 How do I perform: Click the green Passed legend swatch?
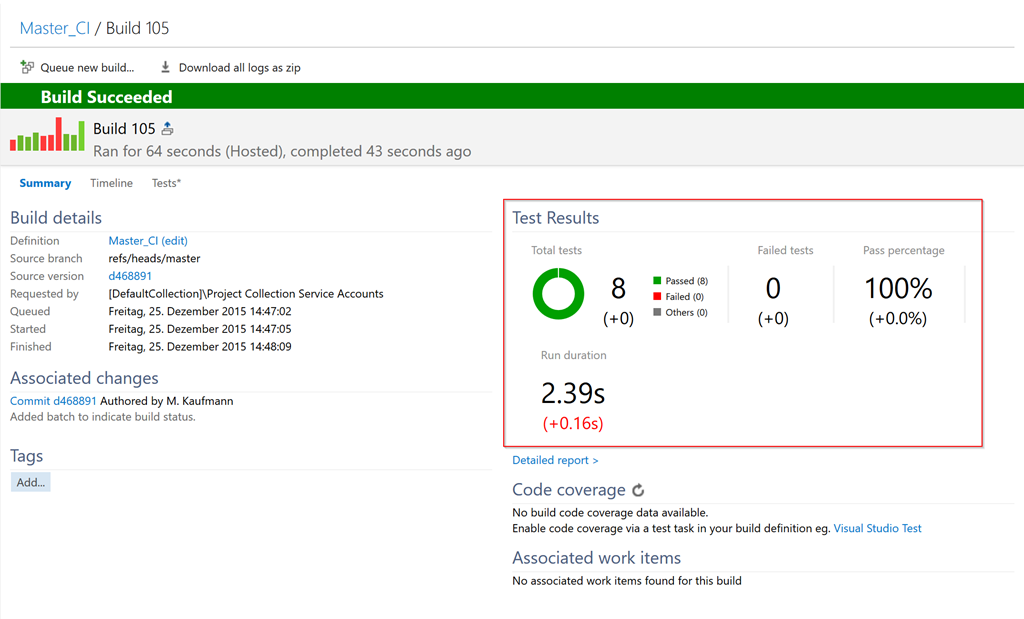tap(657, 281)
